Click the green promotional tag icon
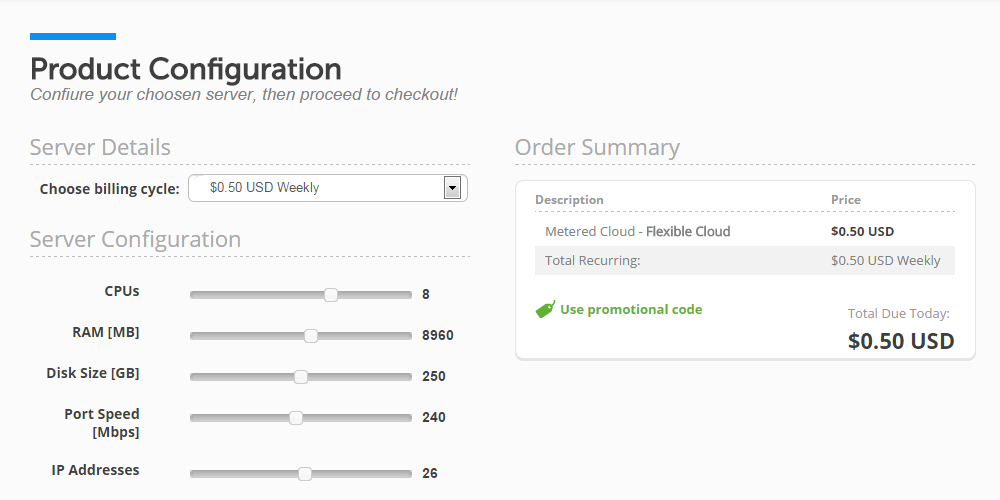This screenshot has width=1000, height=500. tap(545, 309)
